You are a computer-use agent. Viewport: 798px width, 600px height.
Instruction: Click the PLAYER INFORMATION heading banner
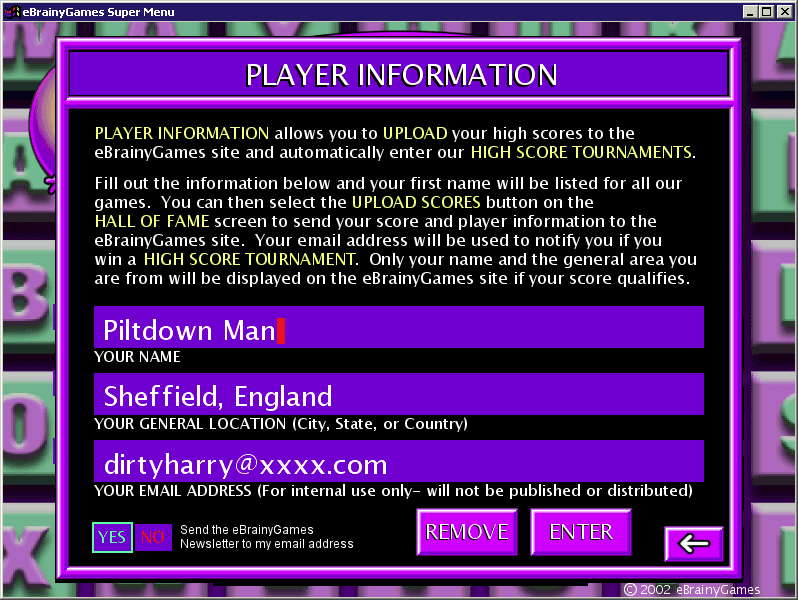pos(399,74)
